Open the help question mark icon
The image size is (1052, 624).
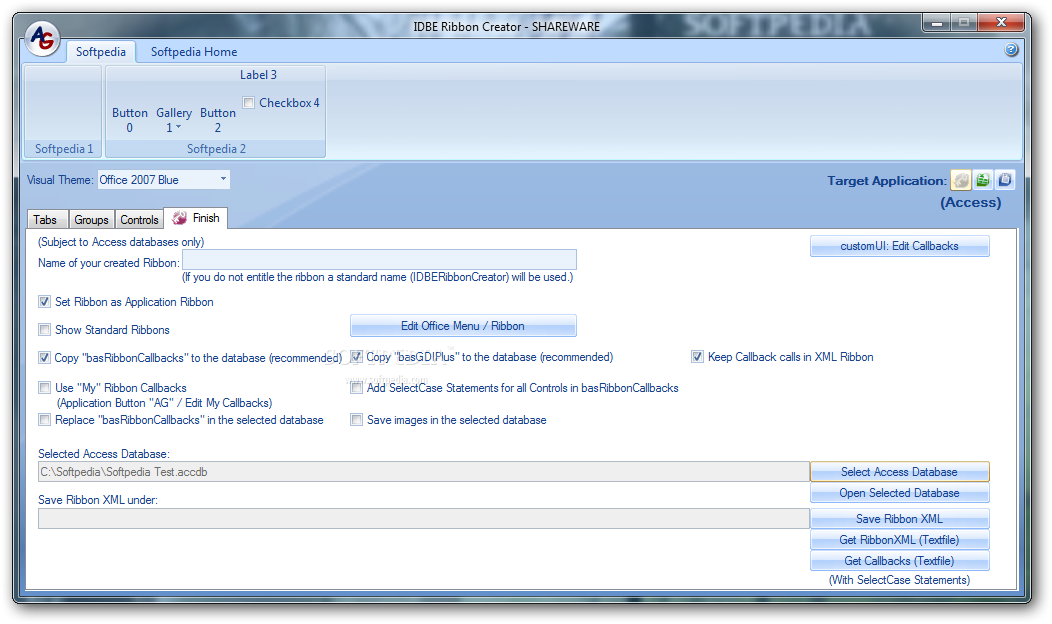1011,50
